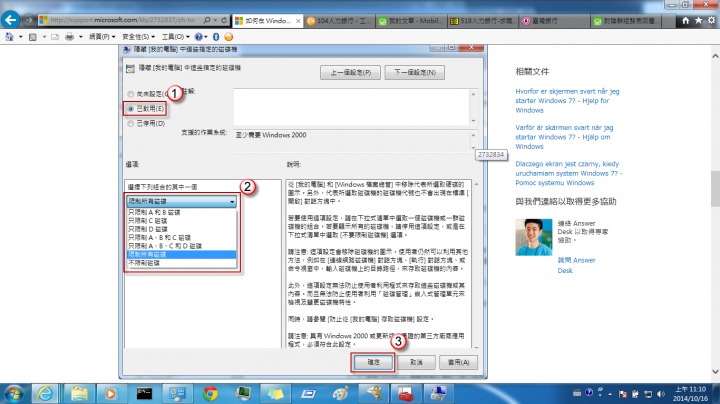Click the Print icon in command bar
720x404 pixels.
[69, 37]
